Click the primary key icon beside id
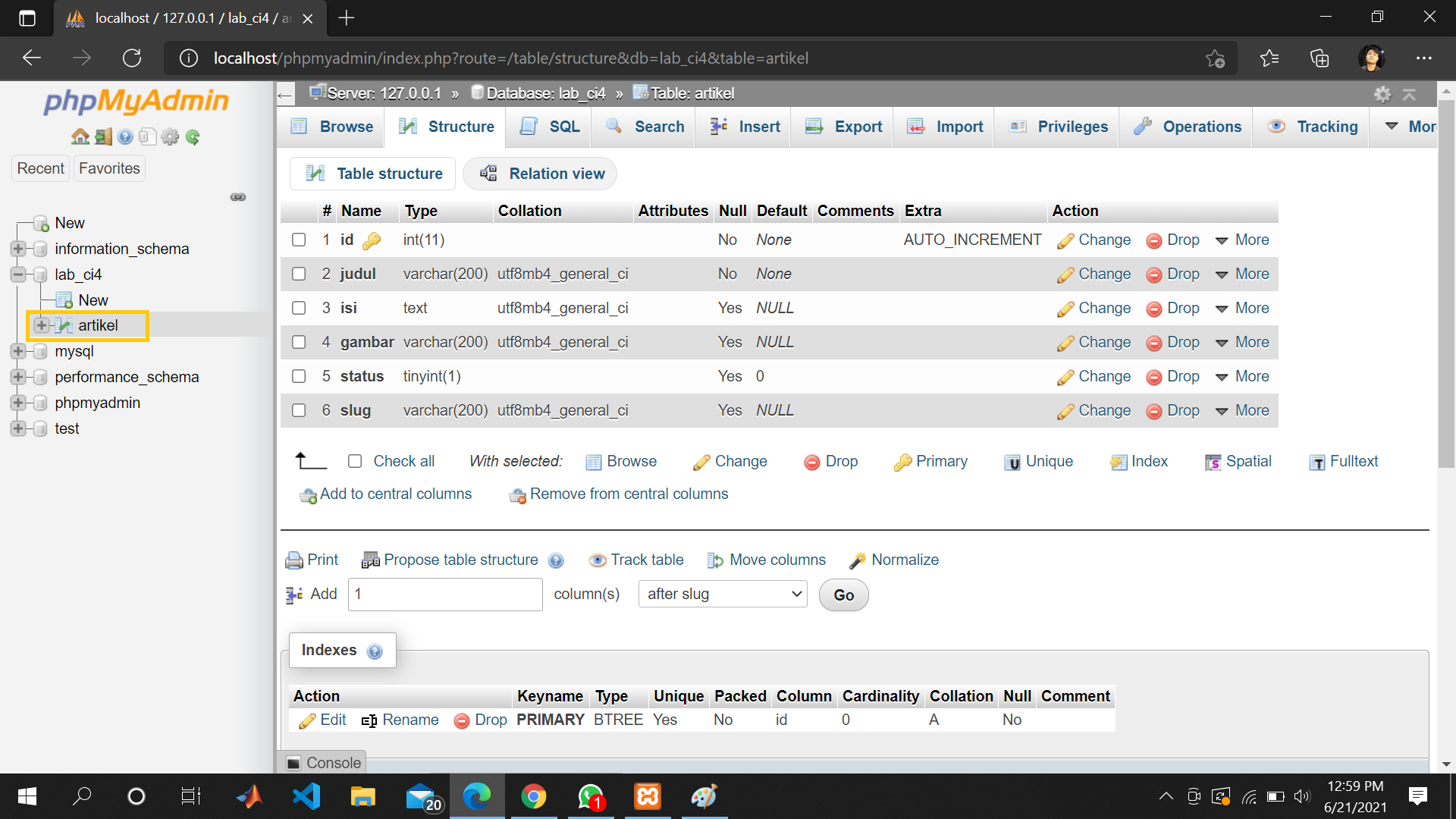1456x819 pixels. 372,240
